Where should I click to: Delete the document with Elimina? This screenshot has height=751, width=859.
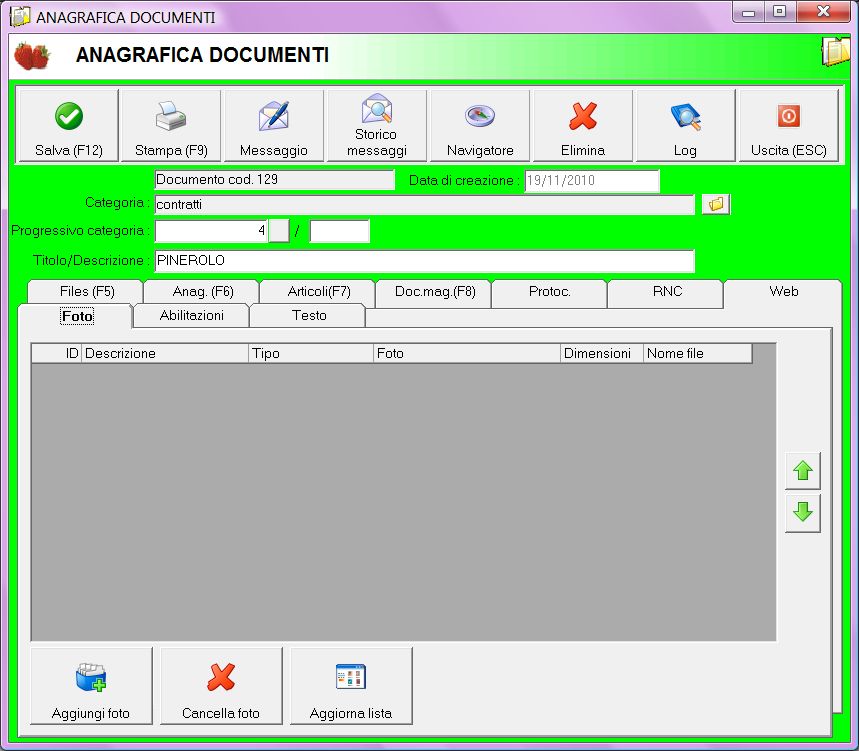(583, 126)
